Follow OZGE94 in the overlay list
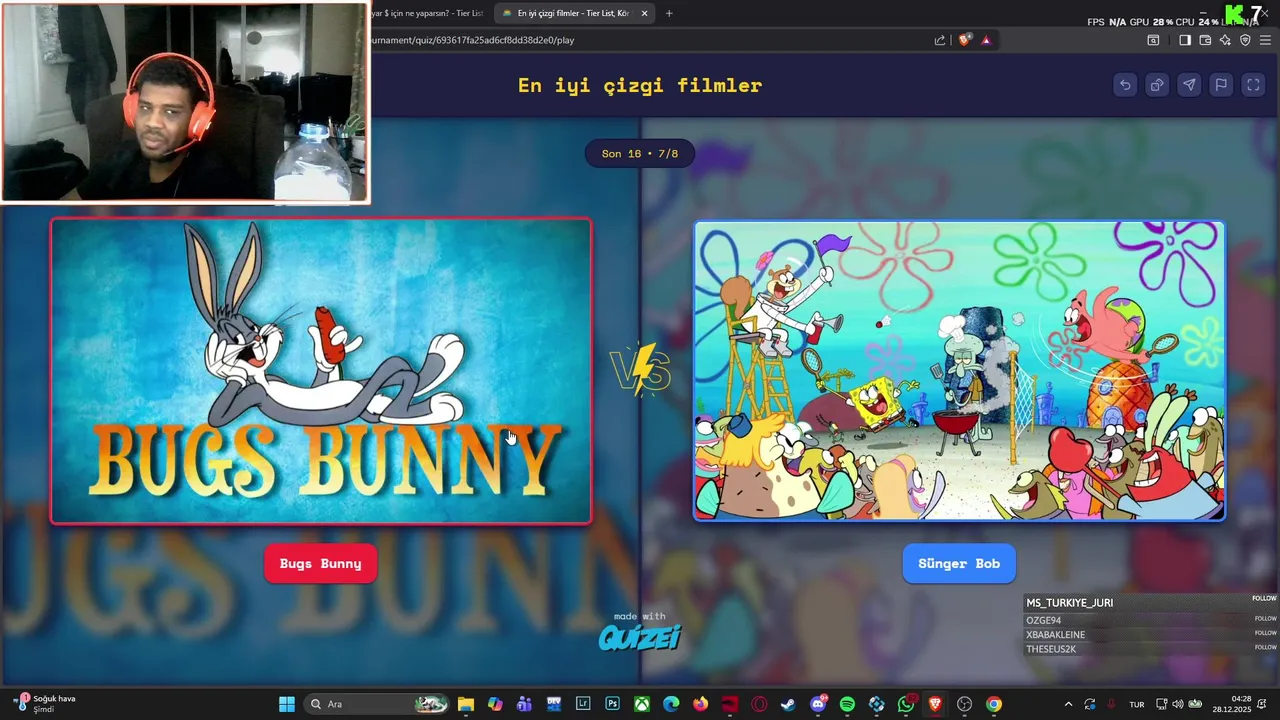Image resolution: width=1280 pixels, height=720 pixels. point(1266,619)
